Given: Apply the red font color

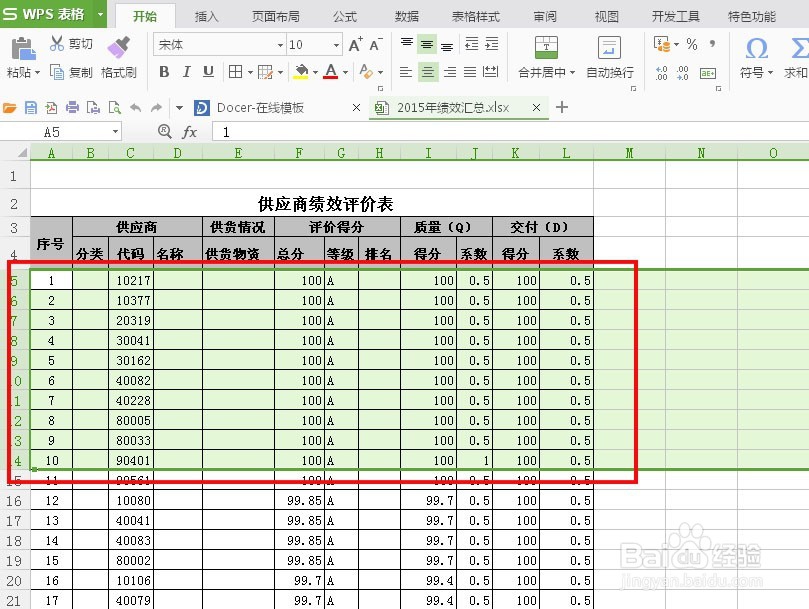Looking at the screenshot, I should coord(330,72).
